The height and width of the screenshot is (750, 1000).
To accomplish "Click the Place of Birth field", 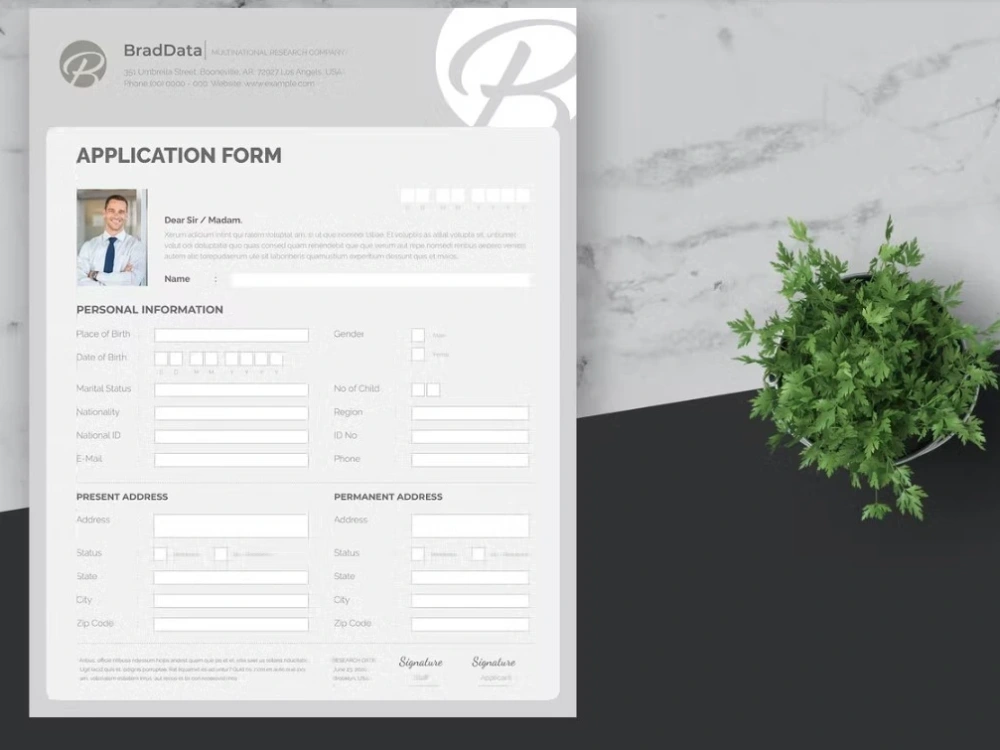I will (231, 335).
